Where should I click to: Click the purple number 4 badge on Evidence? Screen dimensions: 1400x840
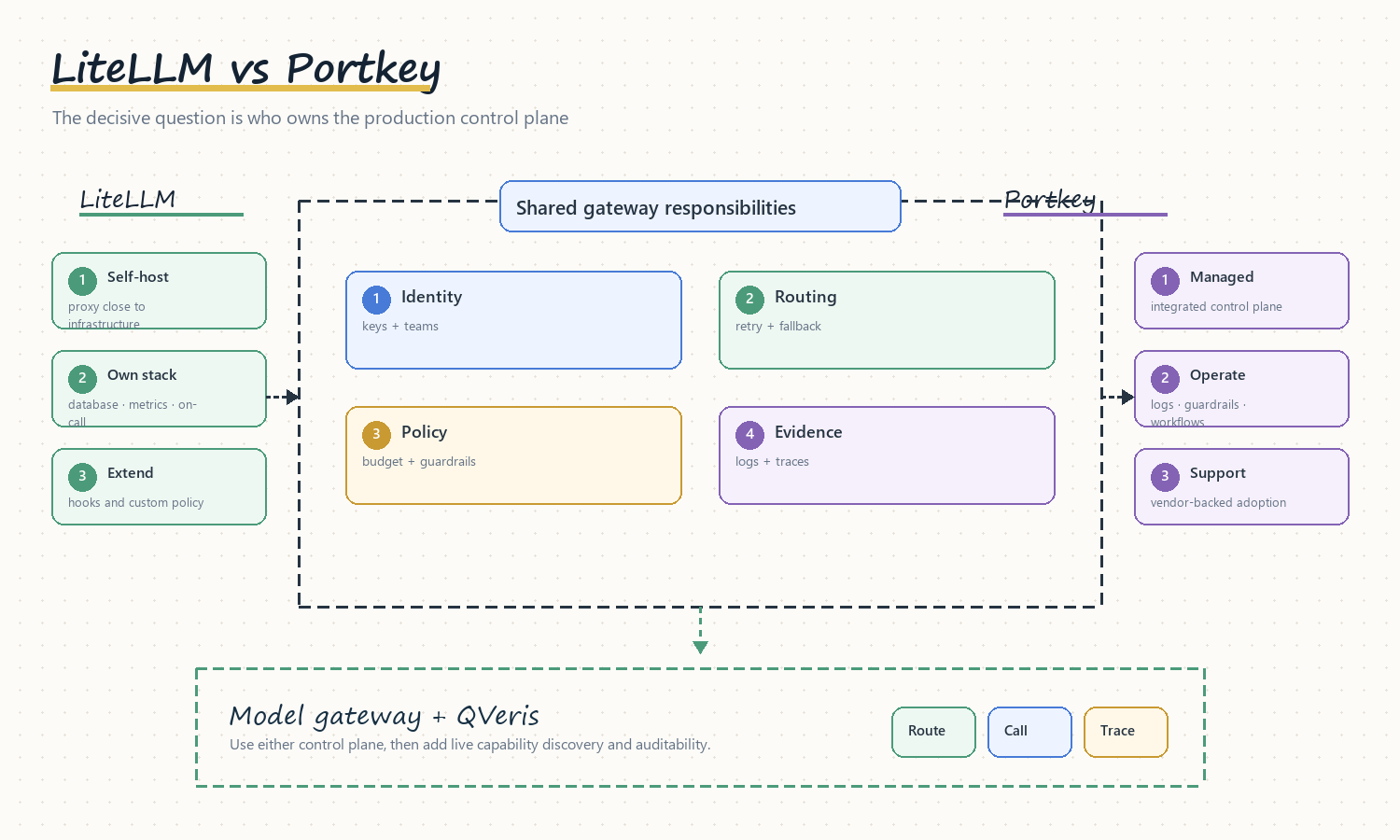(749, 435)
